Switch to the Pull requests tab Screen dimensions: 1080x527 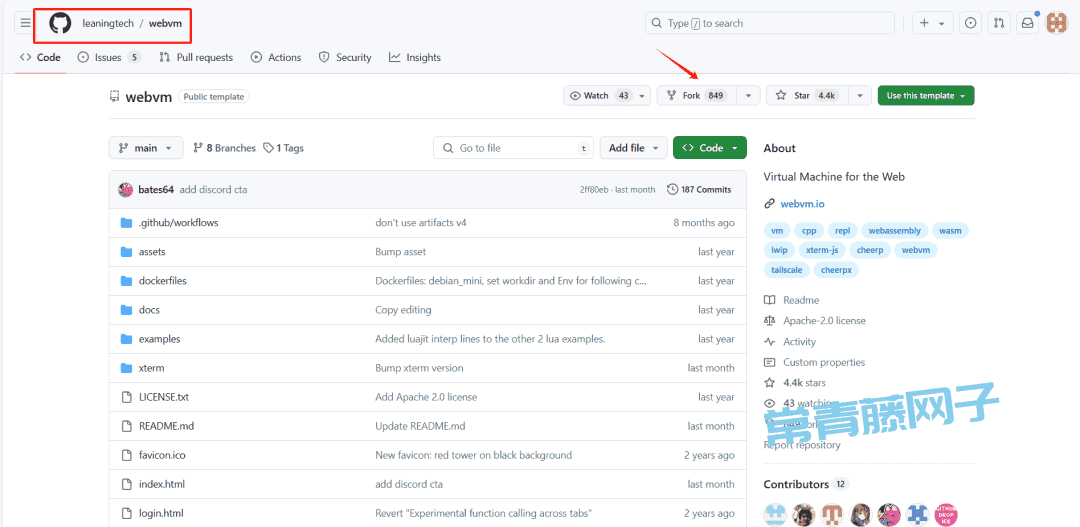(196, 57)
